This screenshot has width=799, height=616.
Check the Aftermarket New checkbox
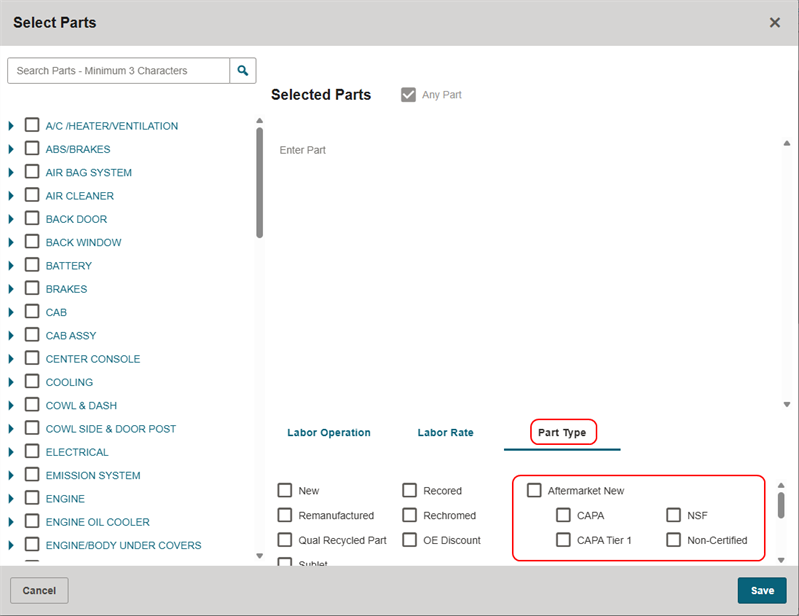pyautogui.click(x=534, y=490)
